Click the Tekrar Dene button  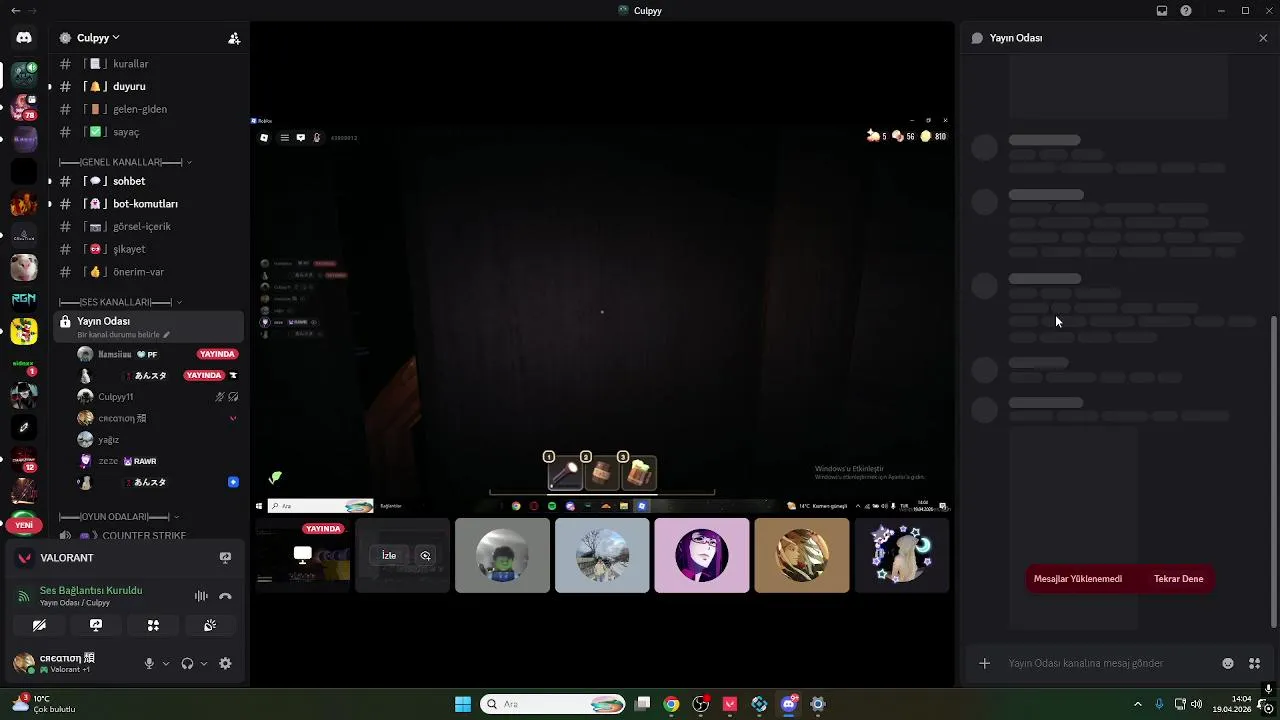[1178, 579]
